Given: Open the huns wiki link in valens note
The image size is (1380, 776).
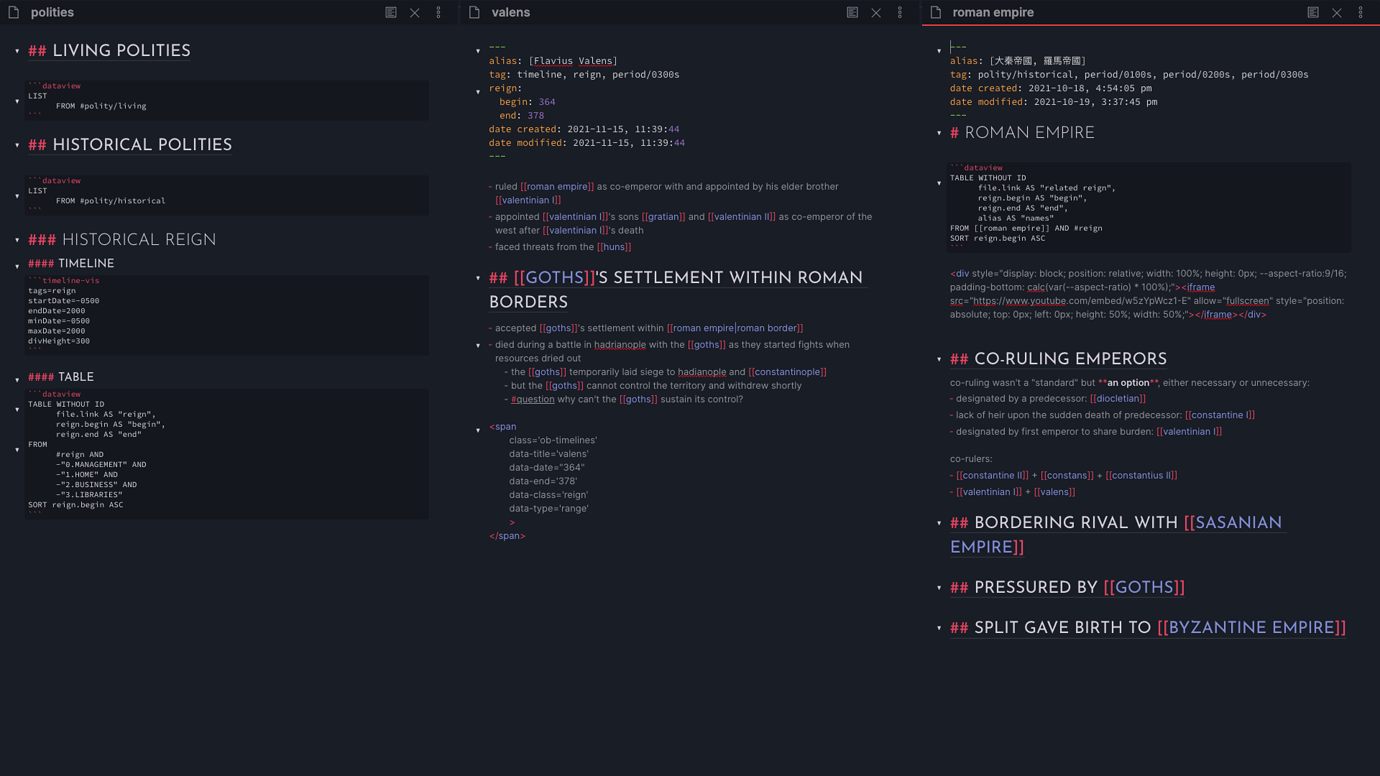Looking at the screenshot, I should pos(613,246).
